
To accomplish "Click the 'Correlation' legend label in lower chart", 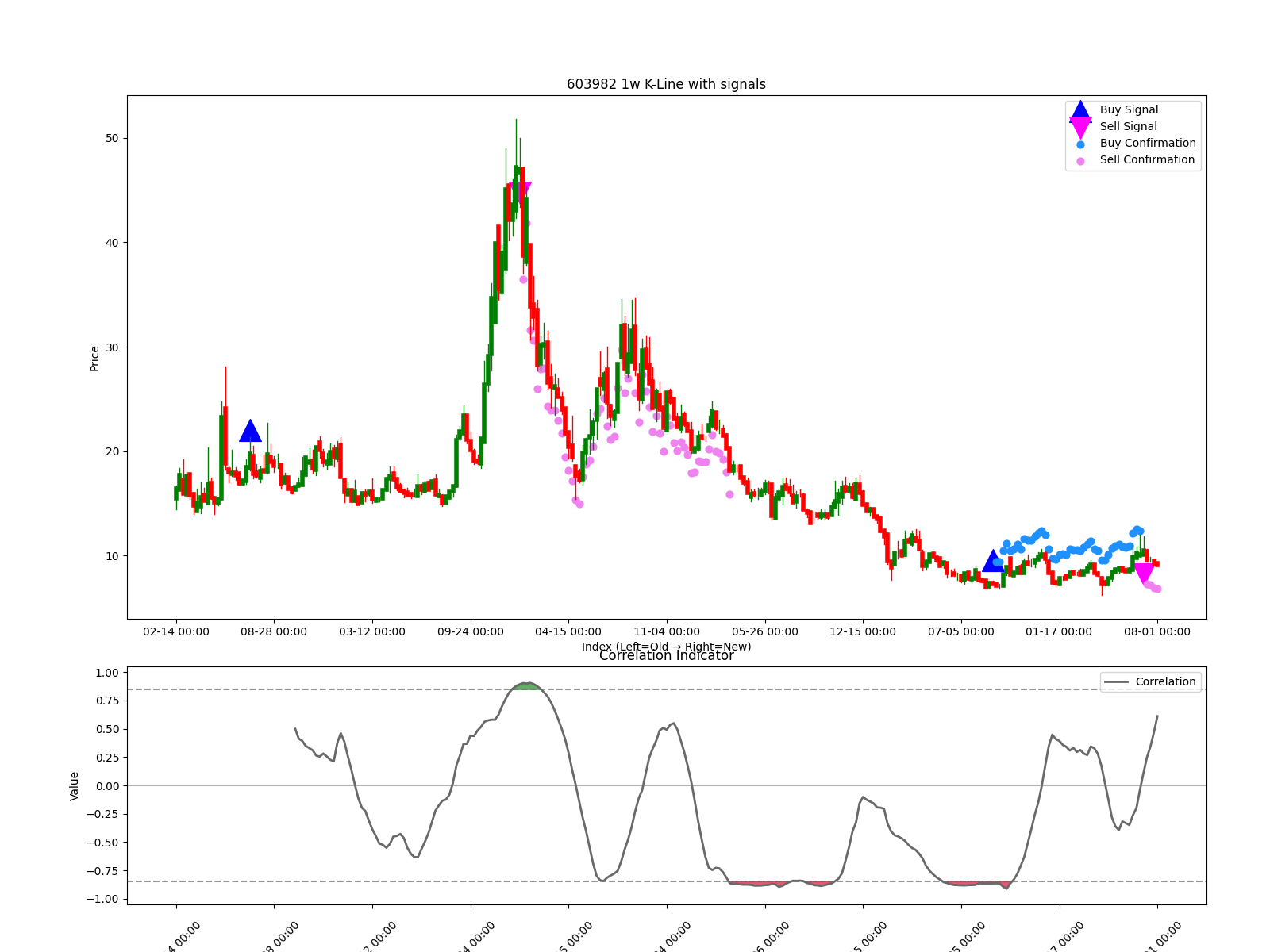I will click(1165, 681).
